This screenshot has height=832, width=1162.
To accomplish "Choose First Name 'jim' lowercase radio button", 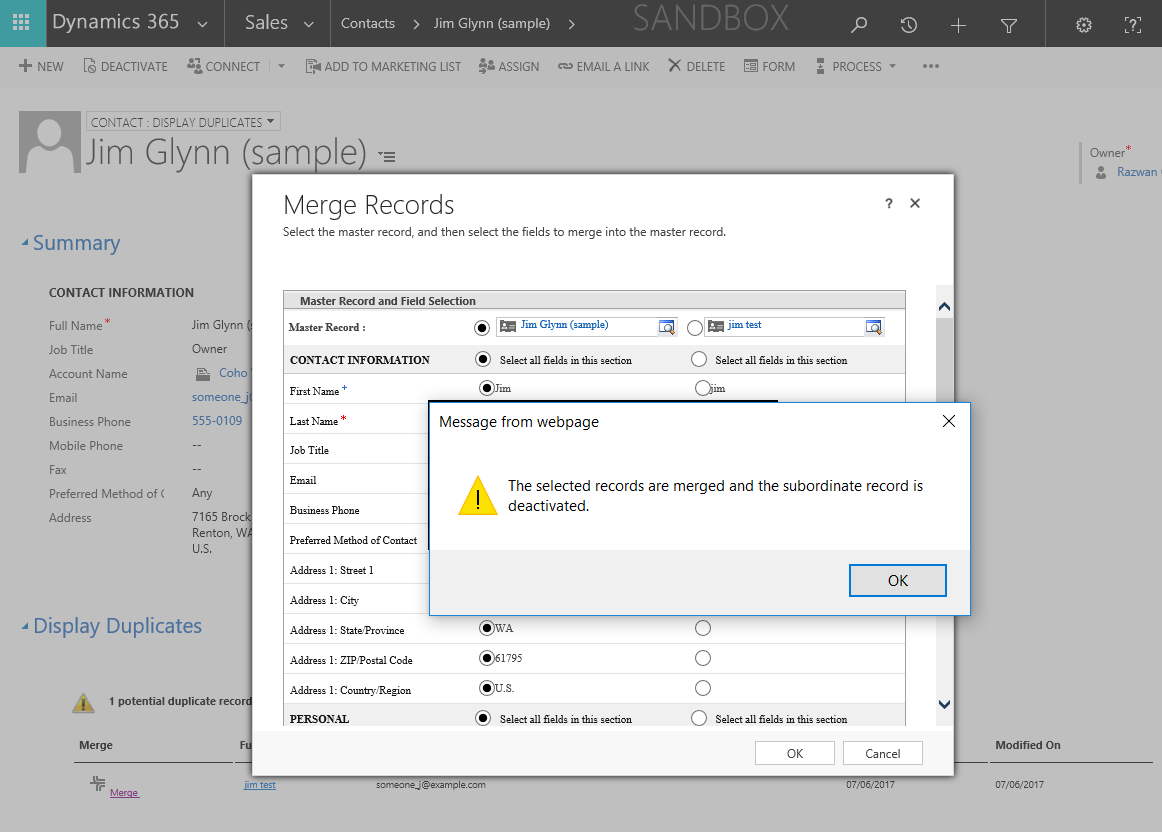I will tap(703, 387).
